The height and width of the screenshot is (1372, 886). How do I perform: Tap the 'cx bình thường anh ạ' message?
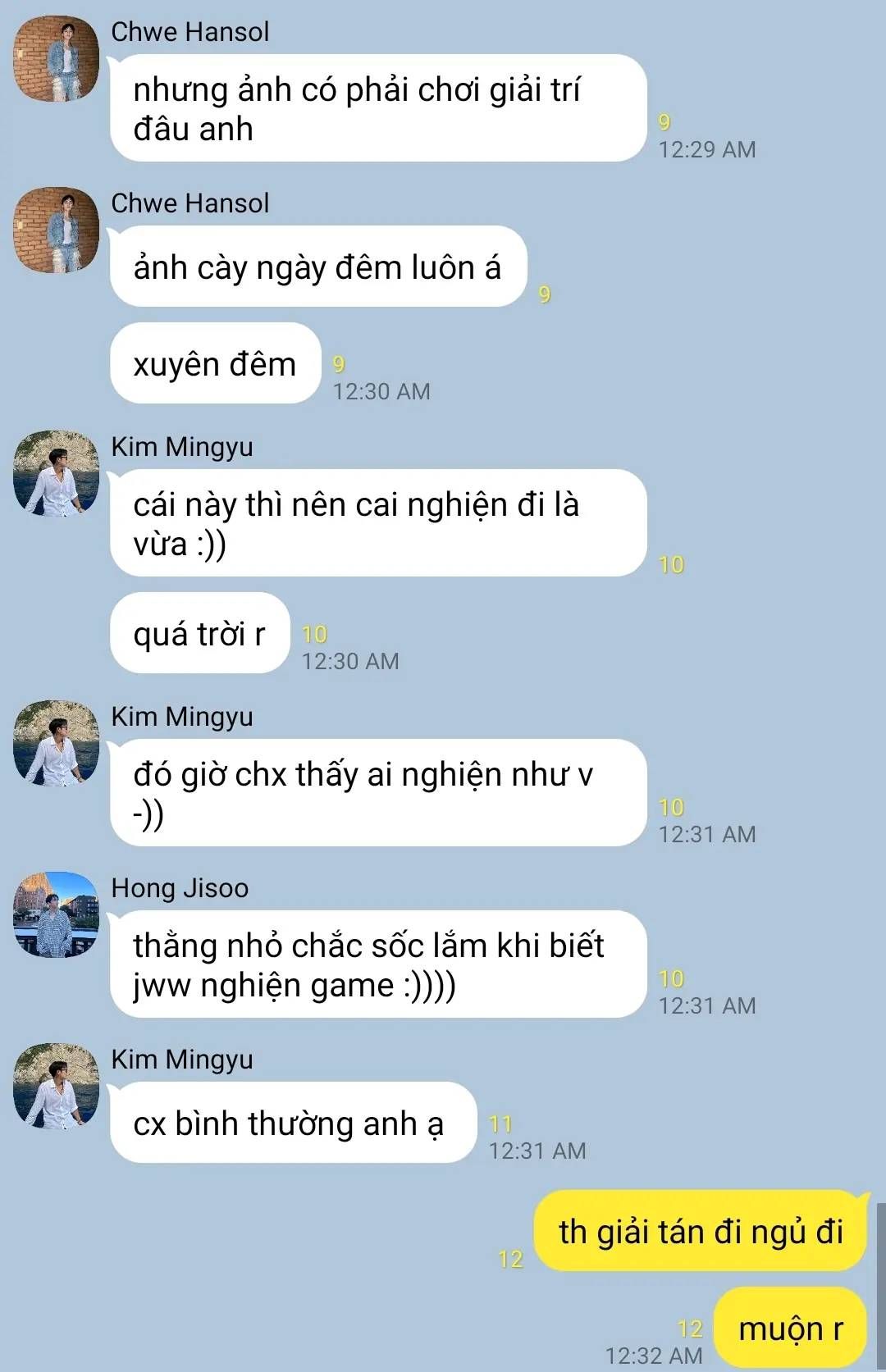[293, 1123]
